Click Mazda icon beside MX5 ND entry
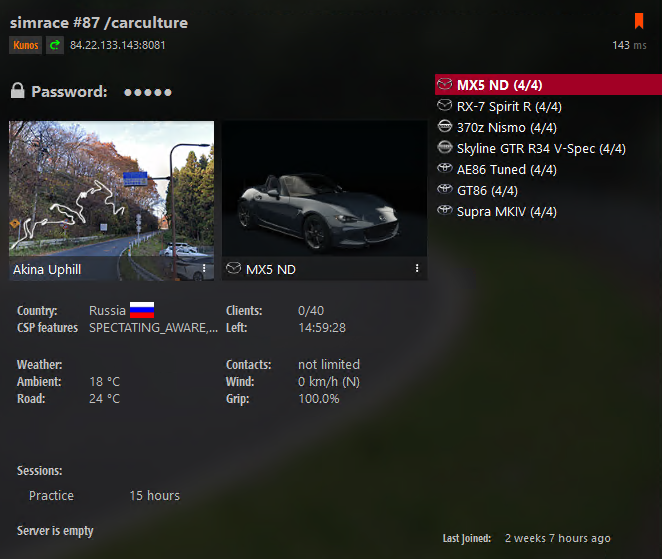Viewport: 662px width, 559px height. (x=445, y=84)
